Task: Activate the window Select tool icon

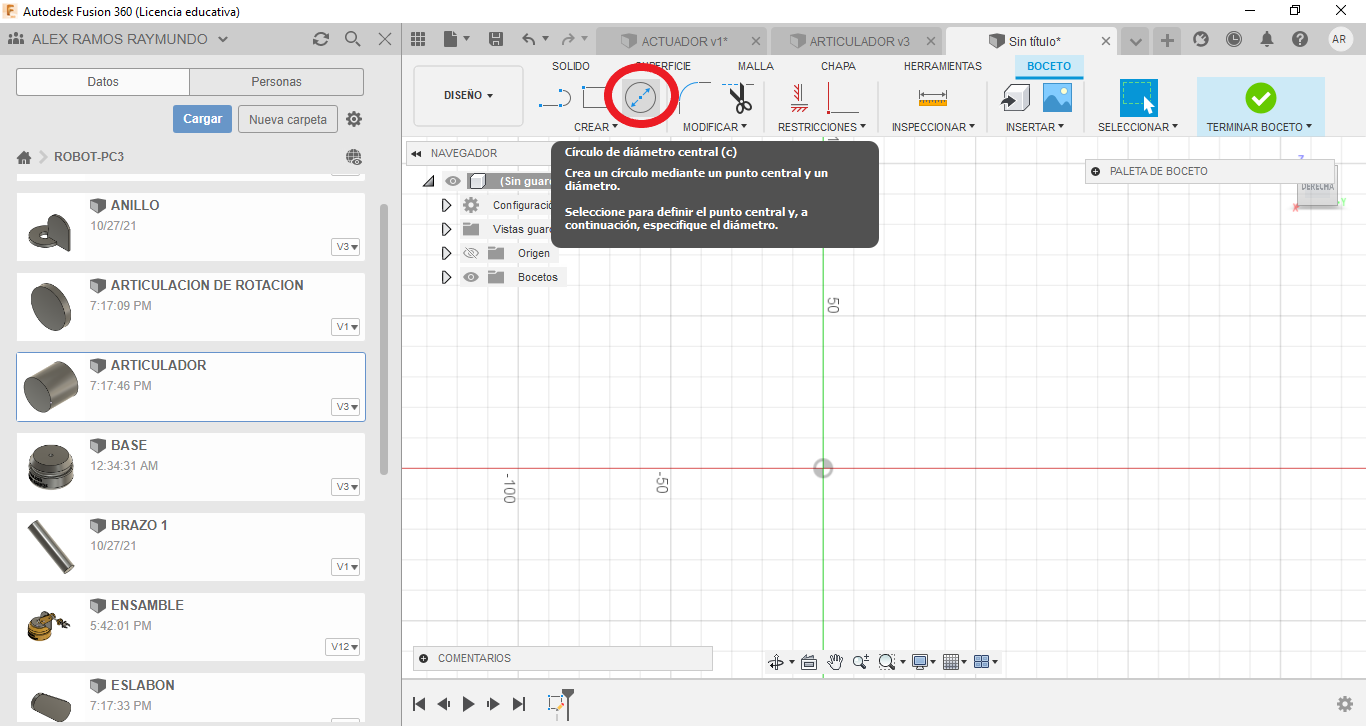Action: tap(1138, 98)
